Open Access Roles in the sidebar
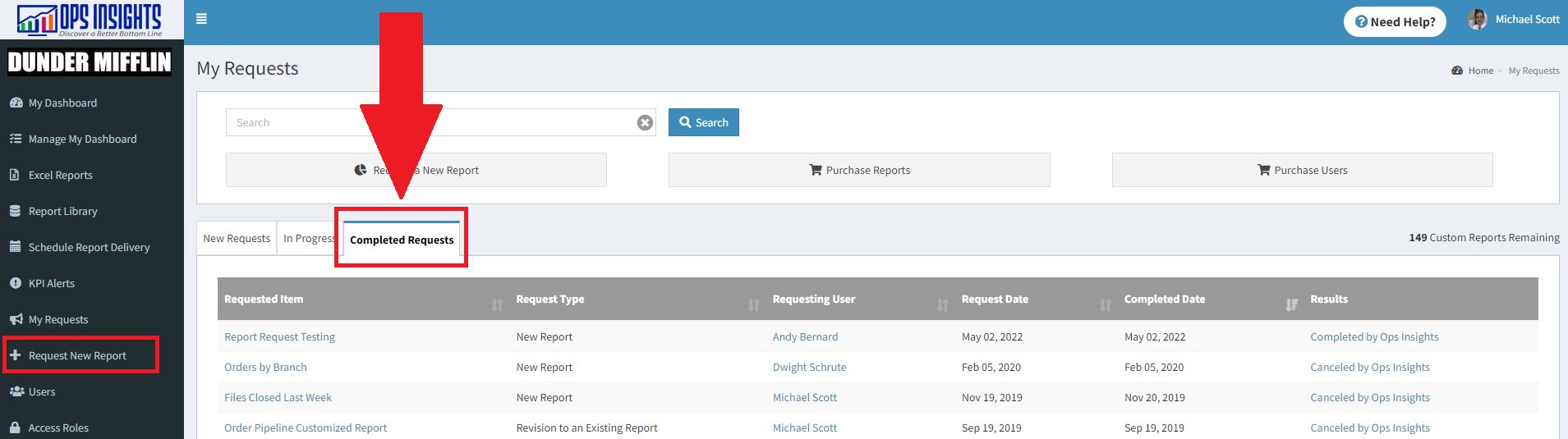Screen dimensions: 1568x439 tap(58, 428)
